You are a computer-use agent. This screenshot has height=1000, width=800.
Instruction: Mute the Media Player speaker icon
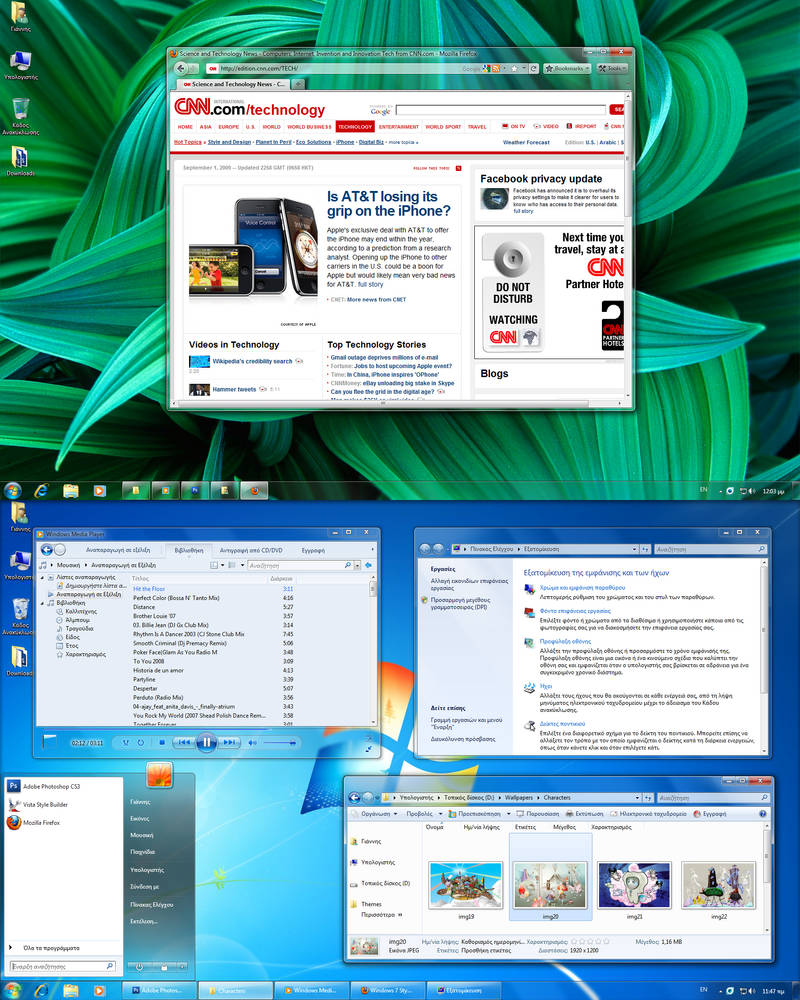pos(253,742)
